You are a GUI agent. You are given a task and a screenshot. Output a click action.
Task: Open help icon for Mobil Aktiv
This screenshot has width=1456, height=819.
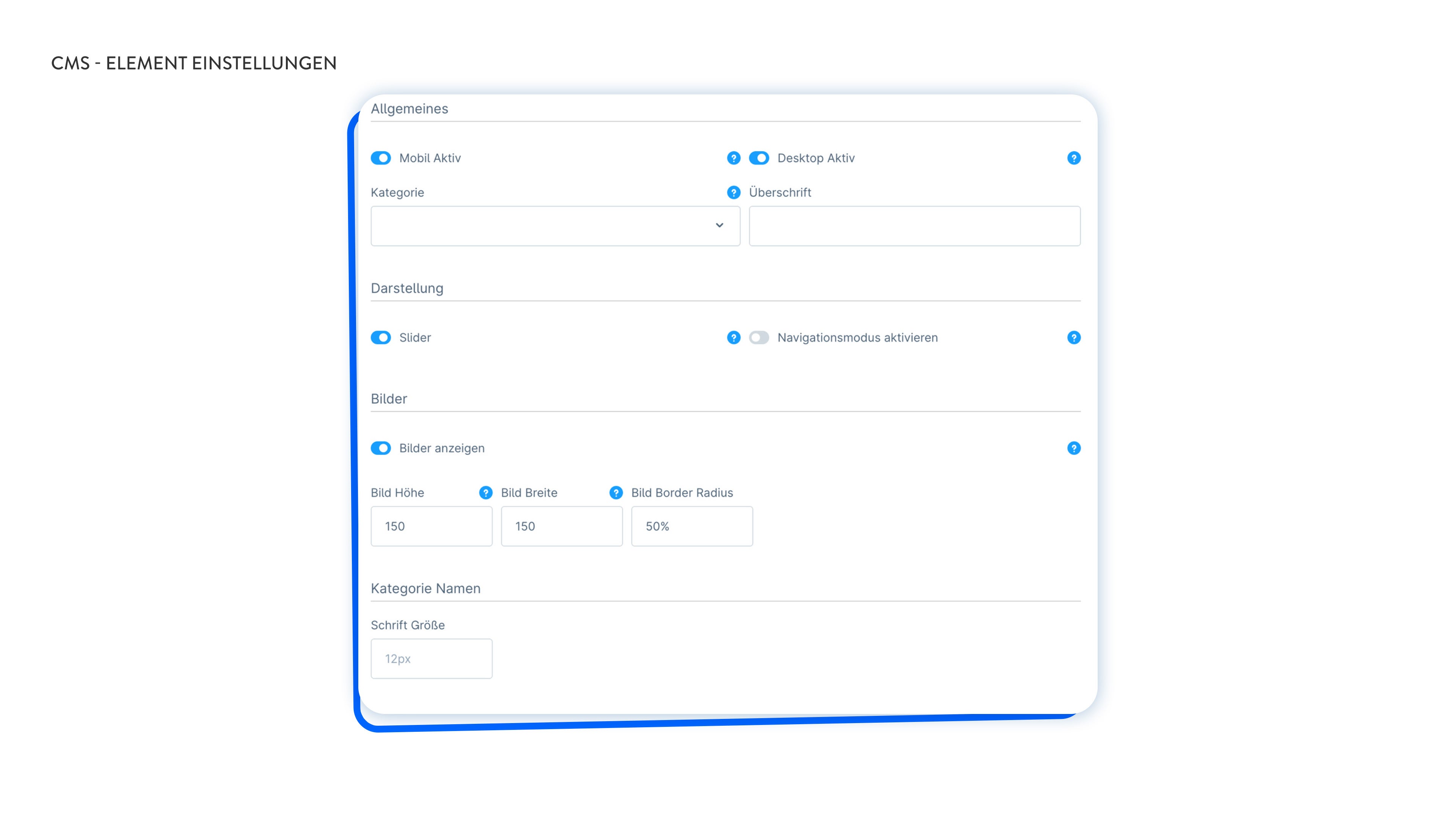click(733, 158)
